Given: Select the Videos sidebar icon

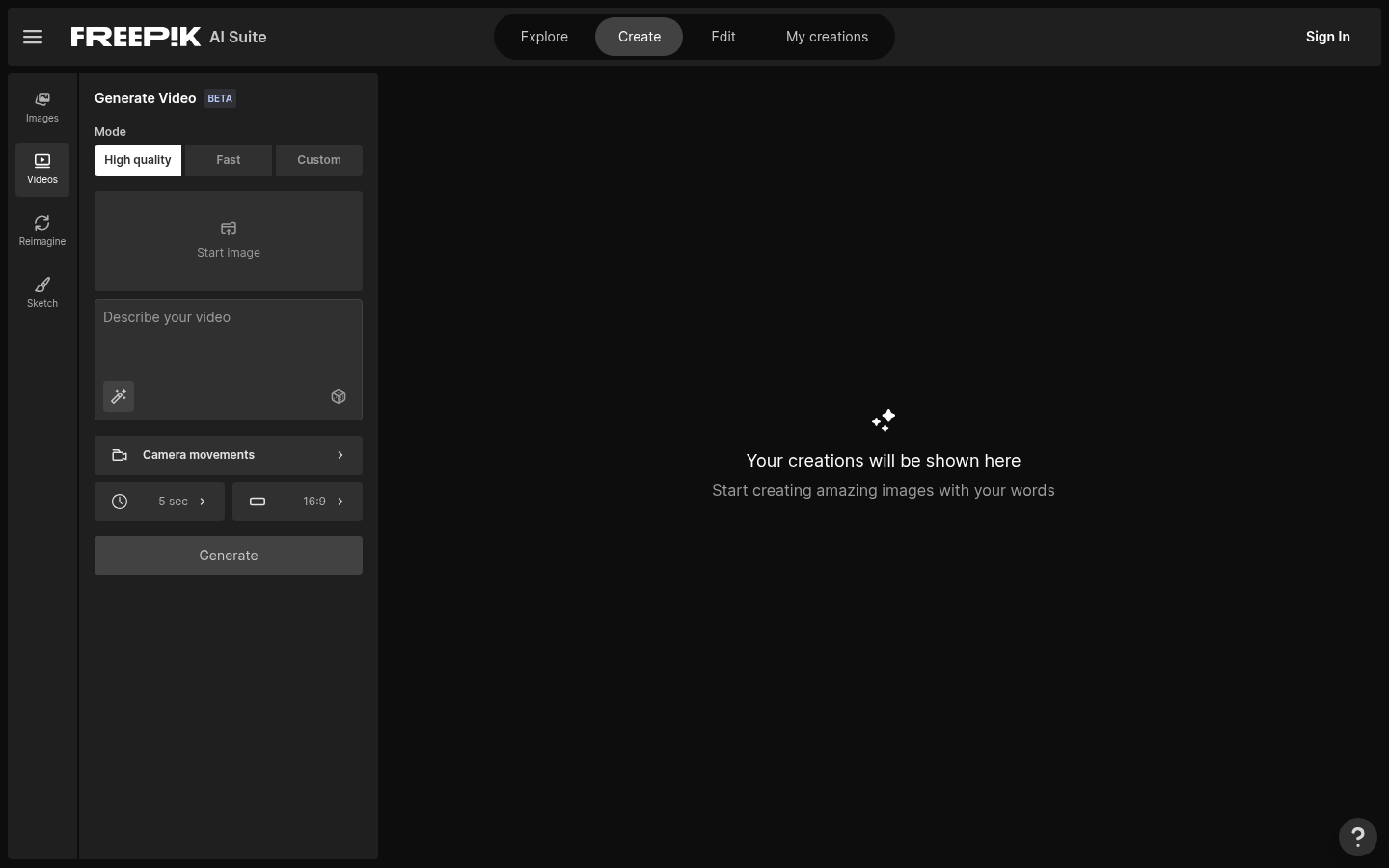Looking at the screenshot, I should (x=41, y=169).
